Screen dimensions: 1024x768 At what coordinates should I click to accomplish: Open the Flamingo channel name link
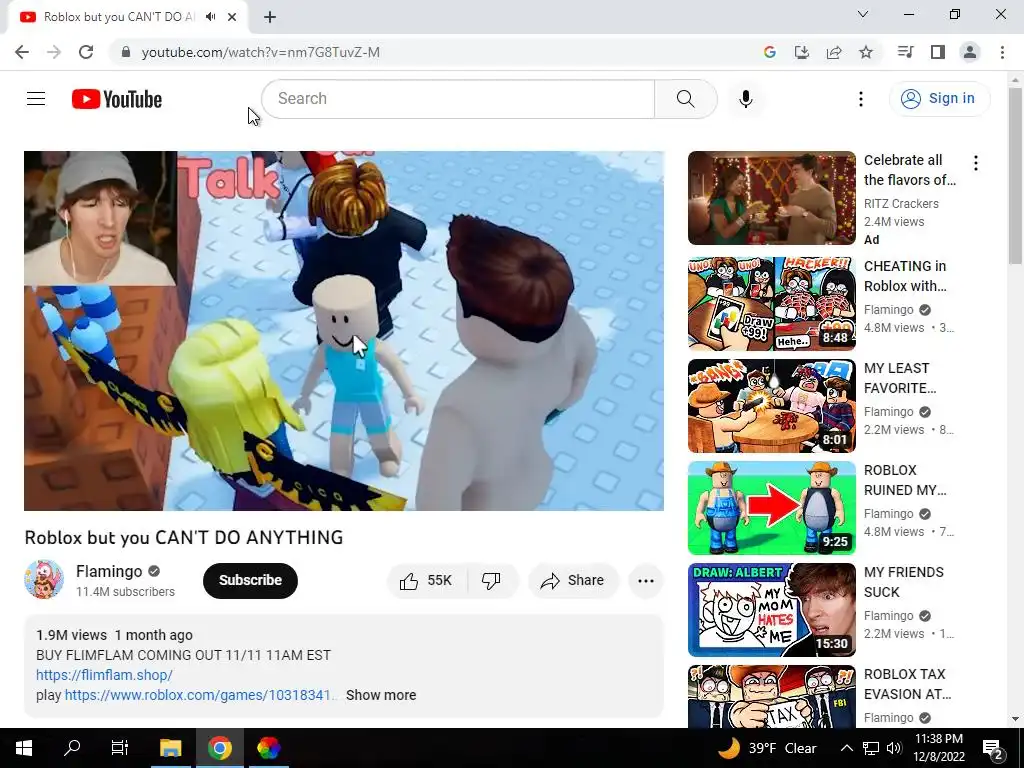tap(109, 571)
